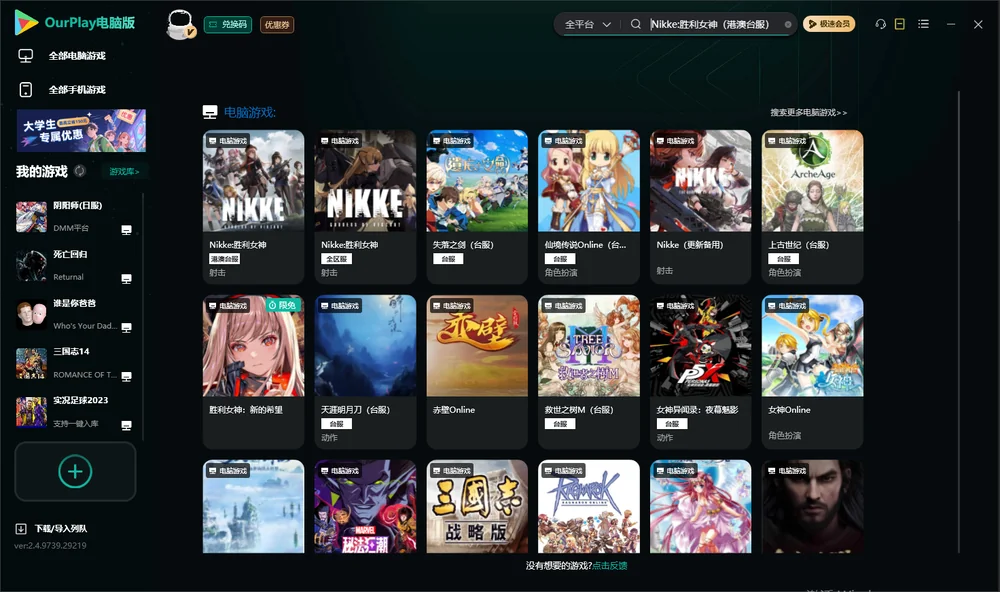Viewport: 1000px width, 592px height.
Task: Click the search magnifier icon
Action: pyautogui.click(x=636, y=24)
